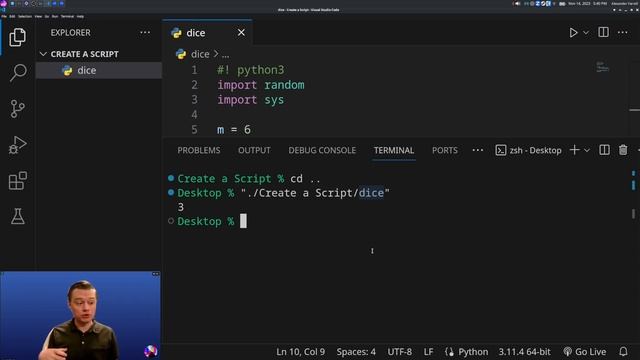The height and width of the screenshot is (360, 640).
Task: Split the editor to the right
Action: [x=603, y=32]
